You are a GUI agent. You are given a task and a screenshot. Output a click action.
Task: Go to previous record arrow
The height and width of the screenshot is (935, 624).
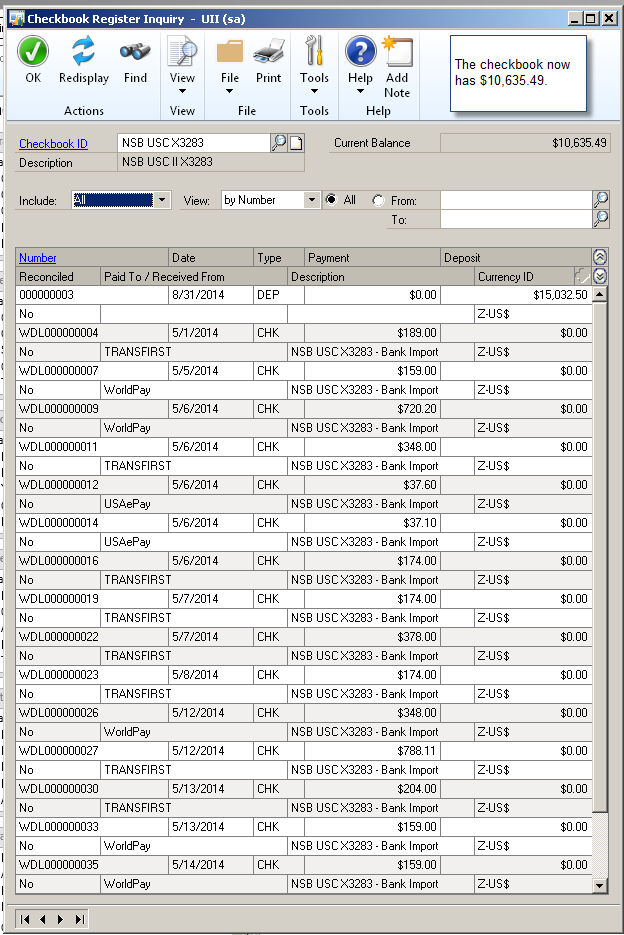click(42, 919)
